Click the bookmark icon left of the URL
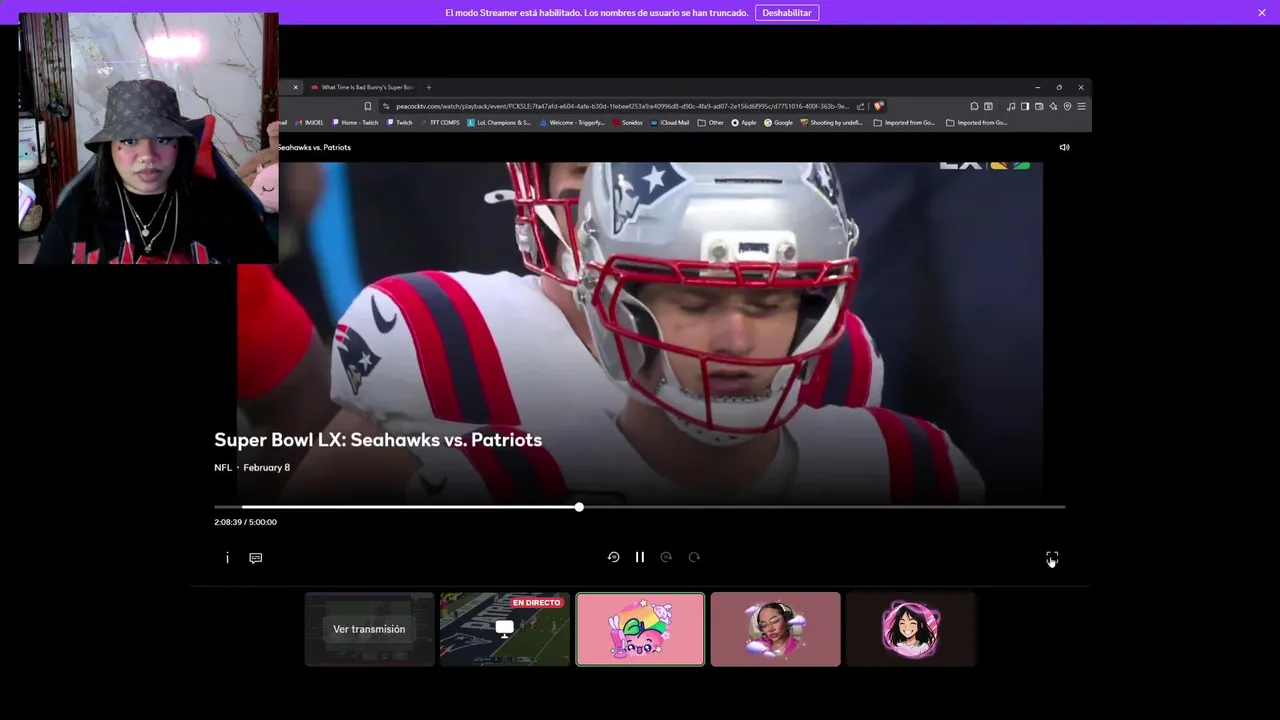 pos(368,106)
